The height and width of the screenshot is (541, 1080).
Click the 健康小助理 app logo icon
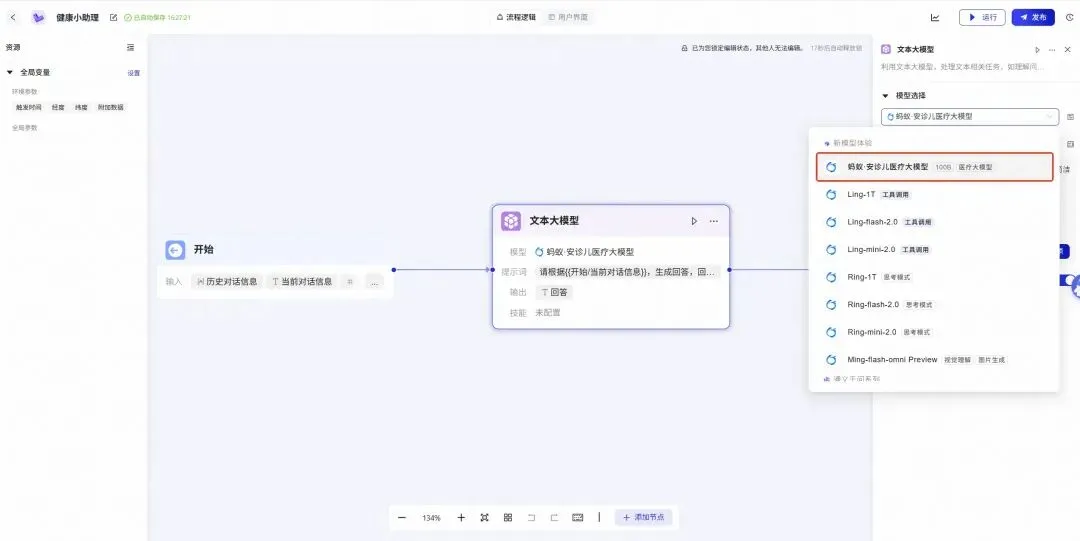click(39, 17)
